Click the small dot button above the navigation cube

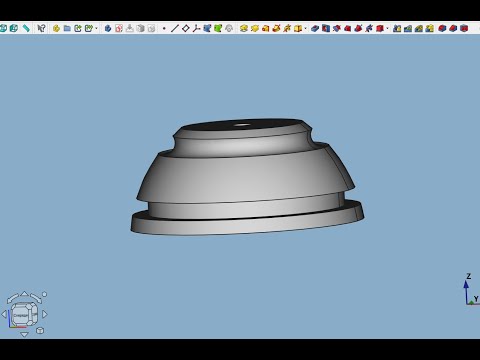(x=44, y=294)
